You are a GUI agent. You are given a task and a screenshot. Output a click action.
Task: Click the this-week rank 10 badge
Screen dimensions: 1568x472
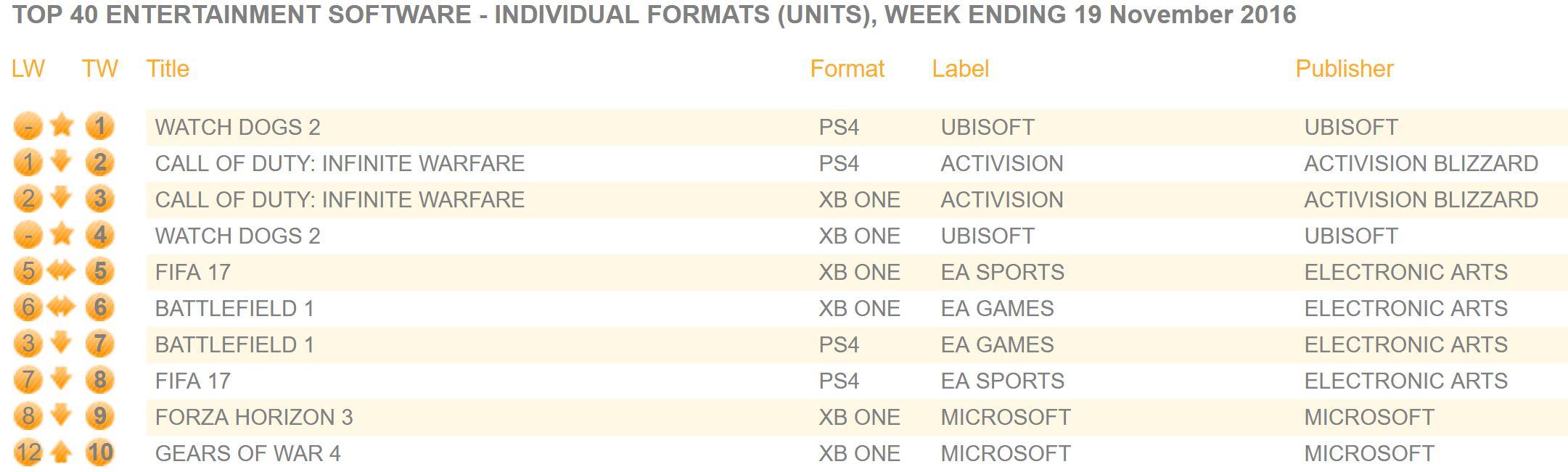pos(100,453)
